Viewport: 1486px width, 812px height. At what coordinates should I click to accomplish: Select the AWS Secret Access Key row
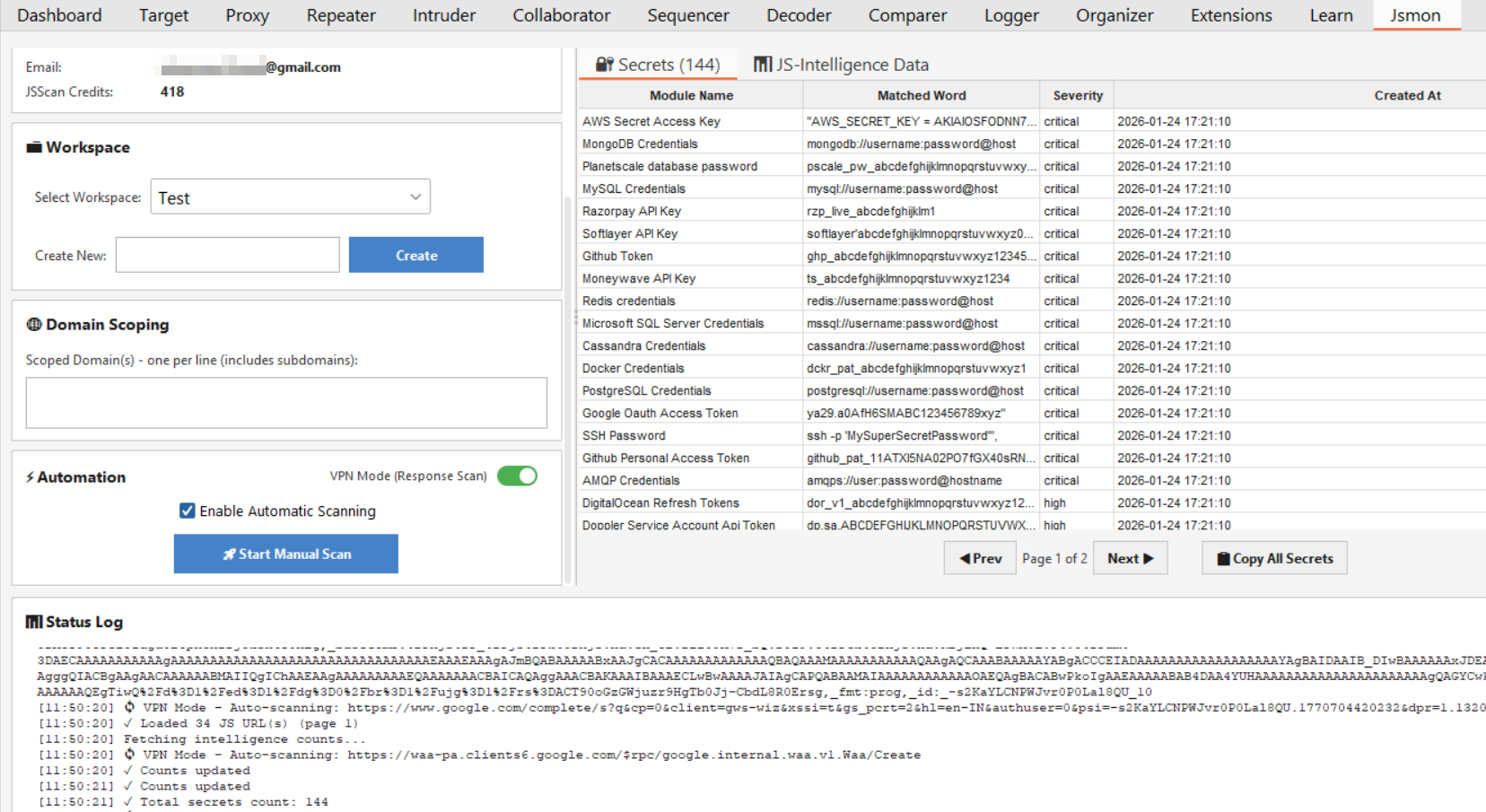point(691,121)
